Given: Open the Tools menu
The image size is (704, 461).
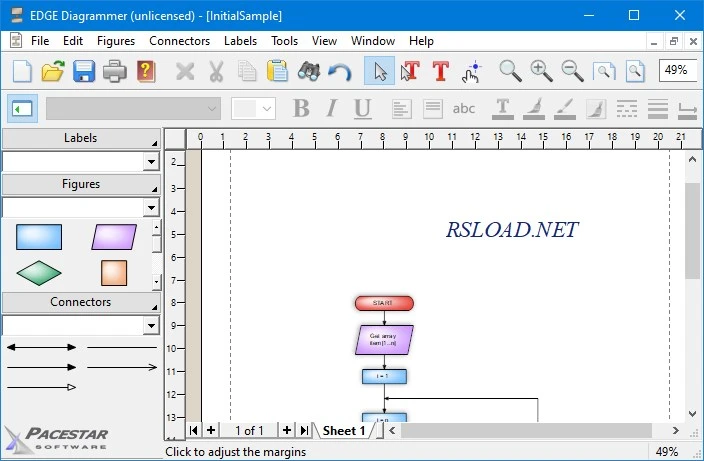Looking at the screenshot, I should click(x=284, y=41).
